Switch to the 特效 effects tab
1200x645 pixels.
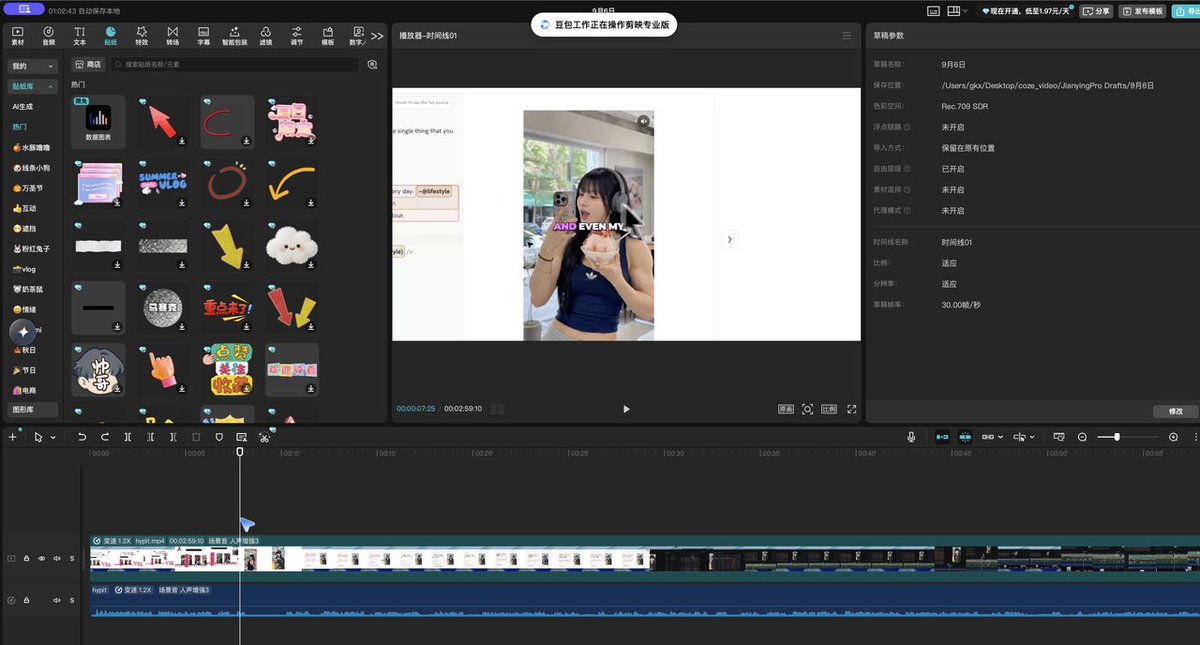(141, 36)
